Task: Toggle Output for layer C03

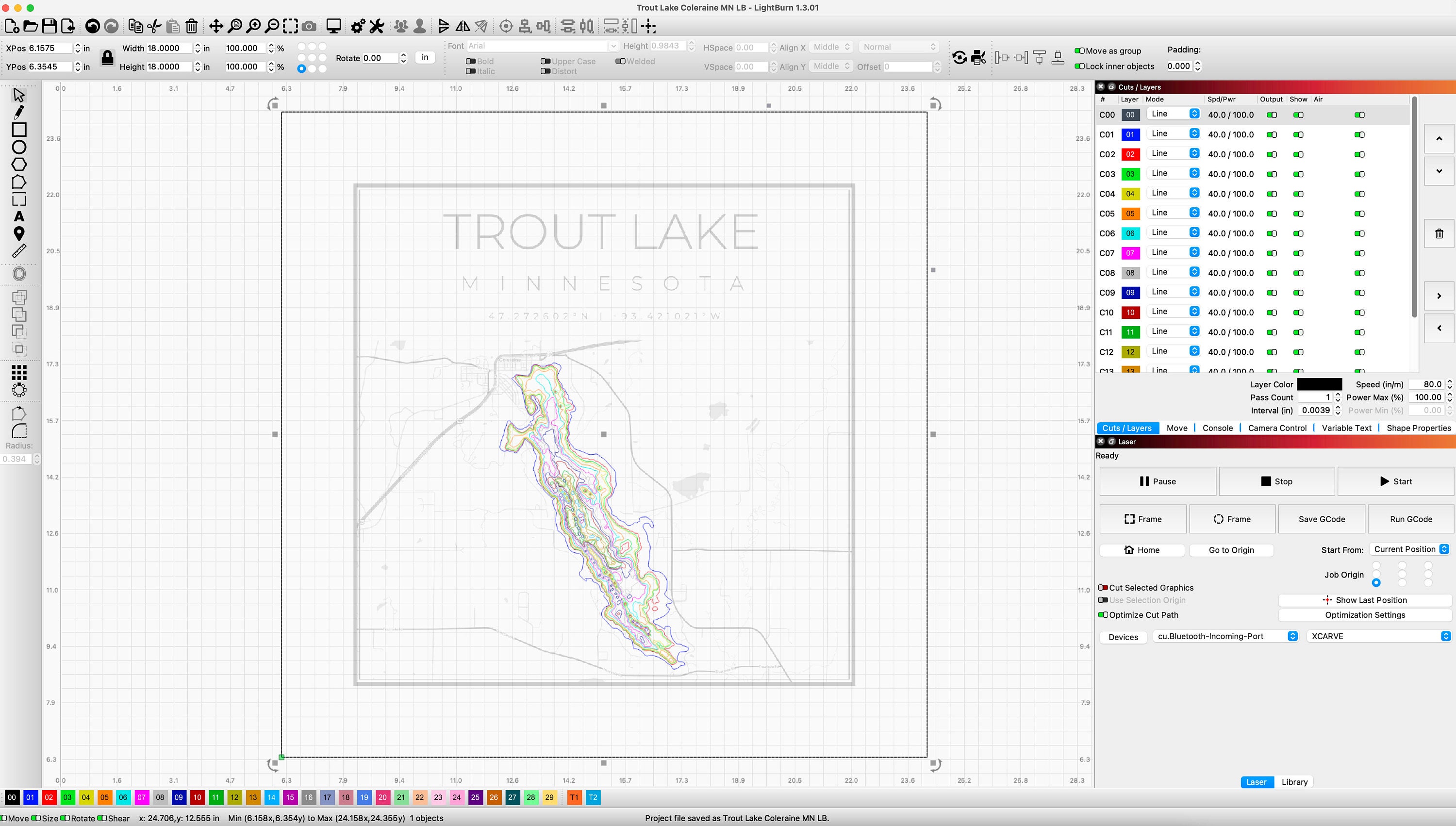Action: (1271, 174)
